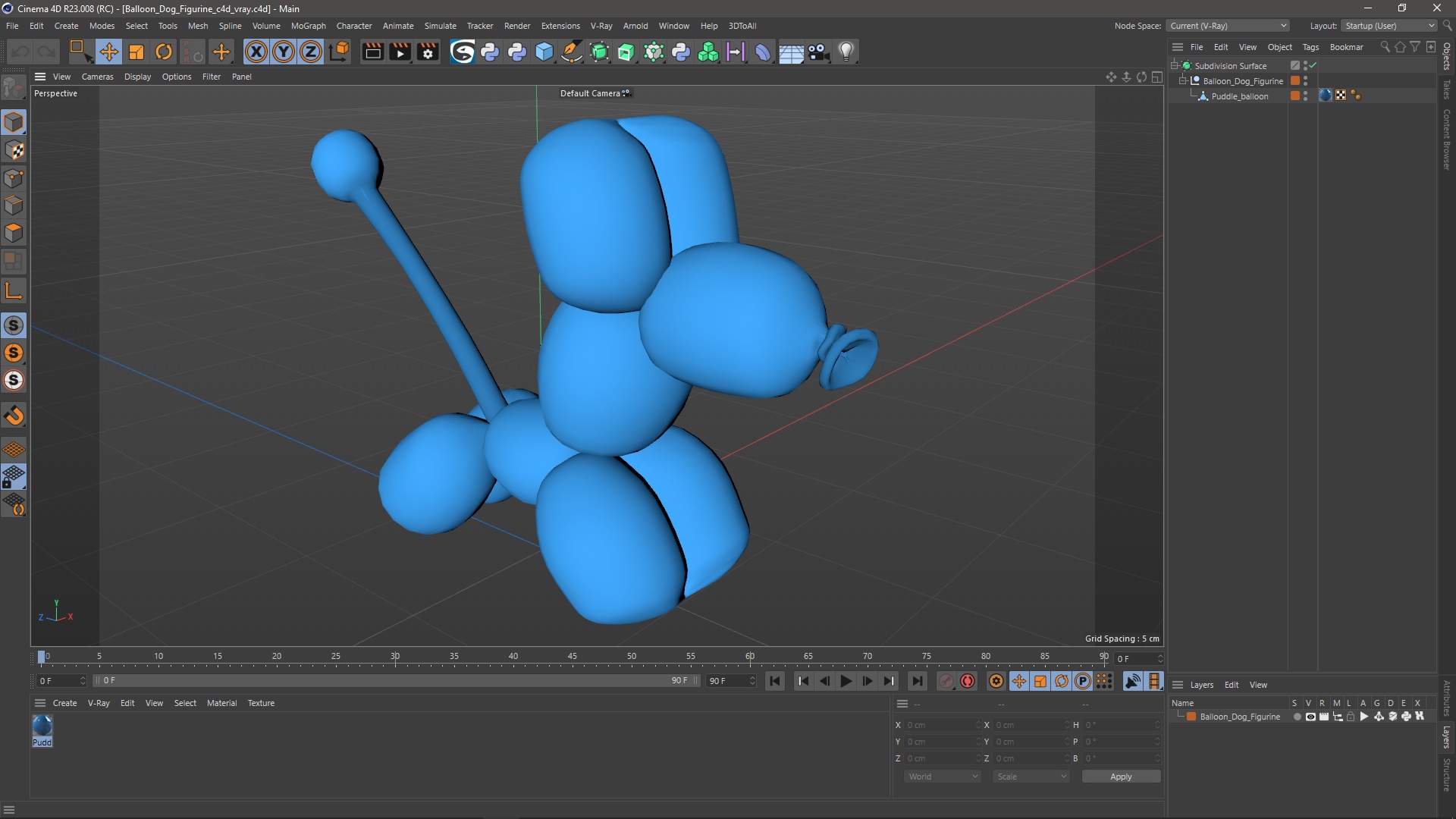Click the Spline Pen tool icon
Screen dimensions: 1456x819
(x=572, y=52)
